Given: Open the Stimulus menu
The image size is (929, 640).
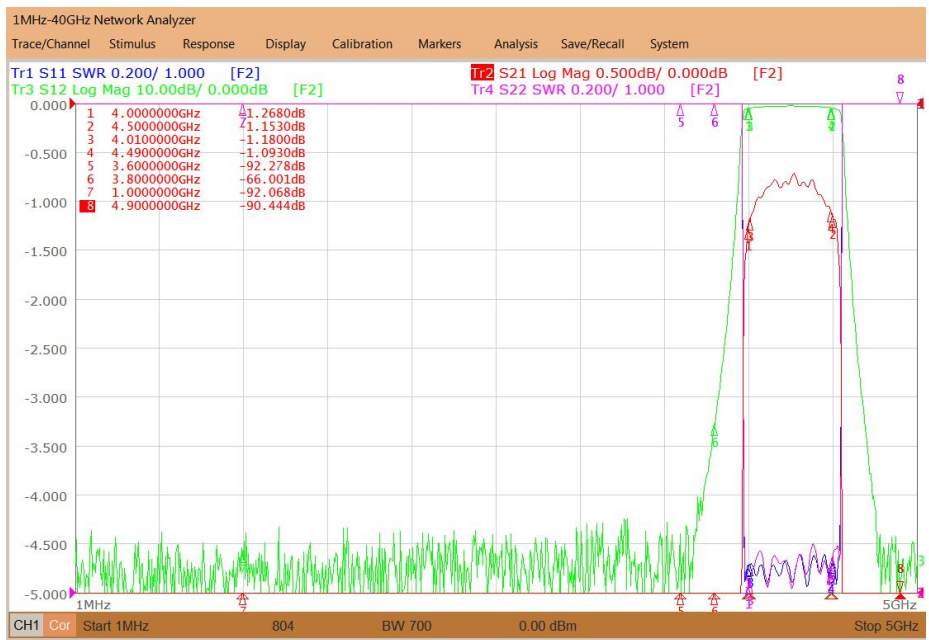Looking at the screenshot, I should click(x=132, y=44).
